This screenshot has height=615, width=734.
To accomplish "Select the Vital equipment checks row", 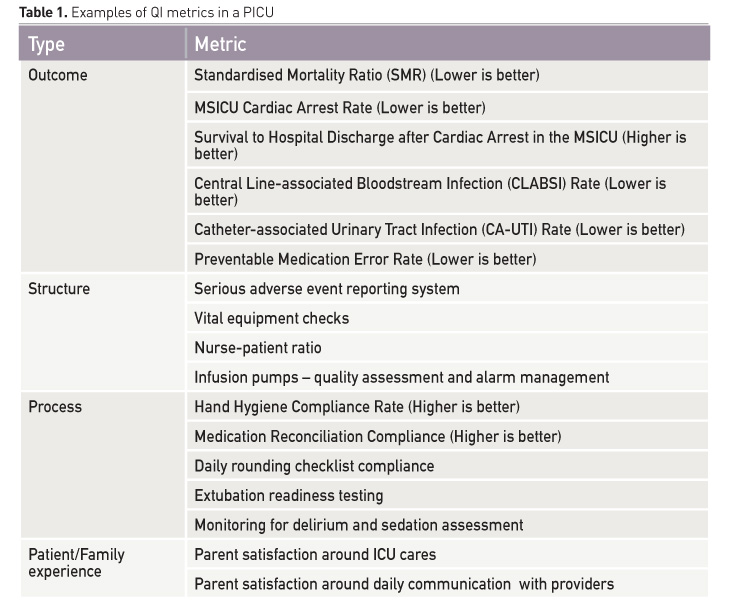I will coord(272,319).
